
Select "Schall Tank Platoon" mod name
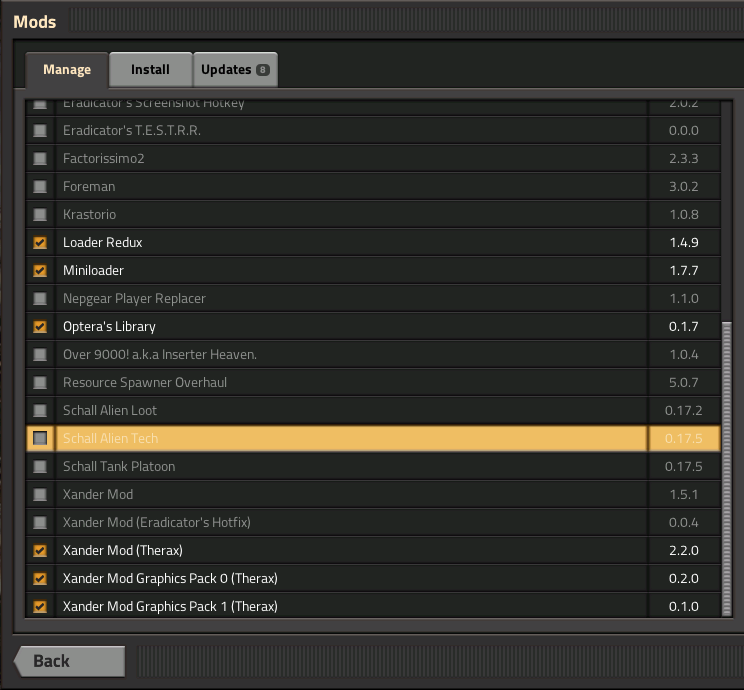119,466
